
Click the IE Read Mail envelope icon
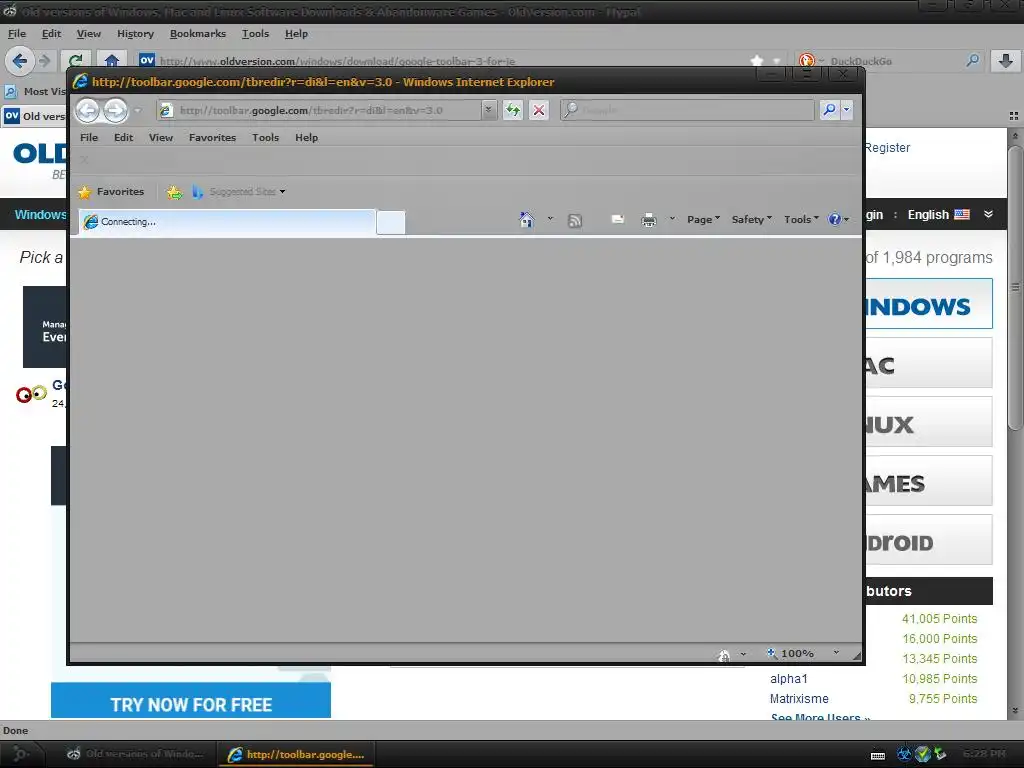617,219
